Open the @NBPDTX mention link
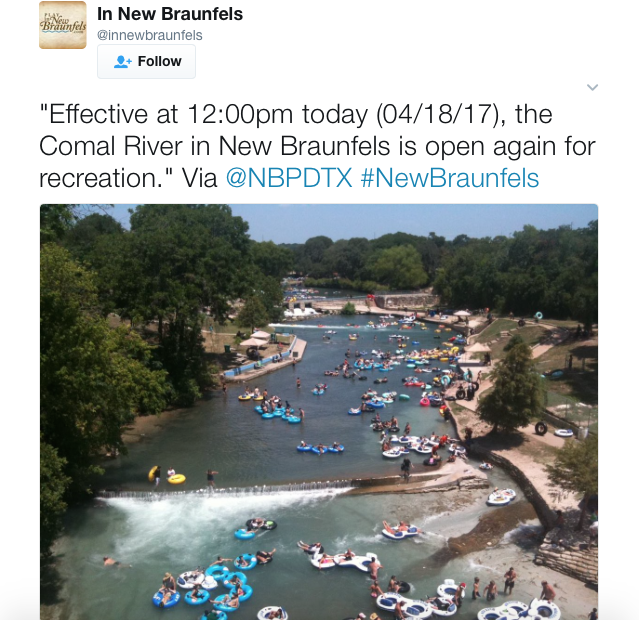This screenshot has height=620, width=639. point(289,178)
